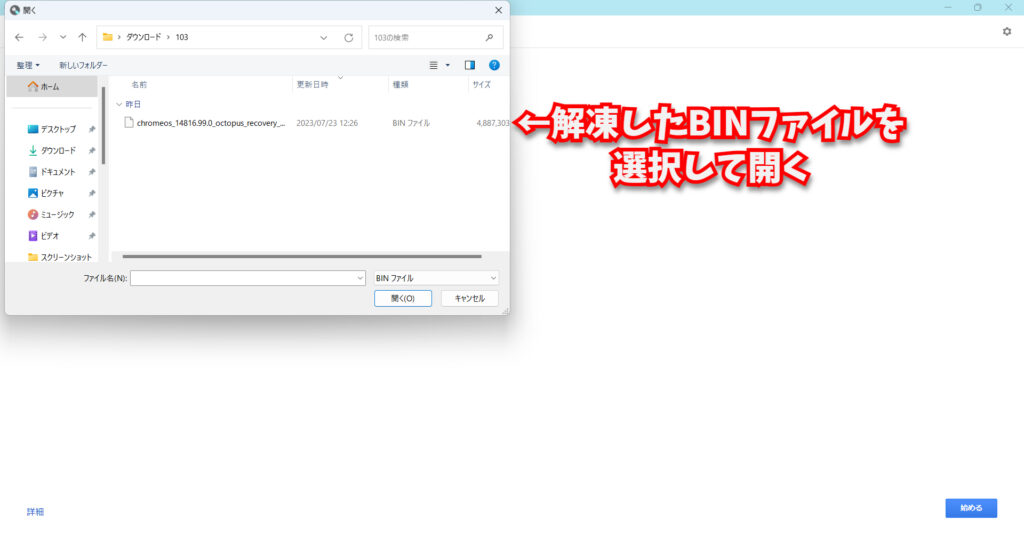Click the 始める button
Screen dimensions: 1024x536
[970, 508]
